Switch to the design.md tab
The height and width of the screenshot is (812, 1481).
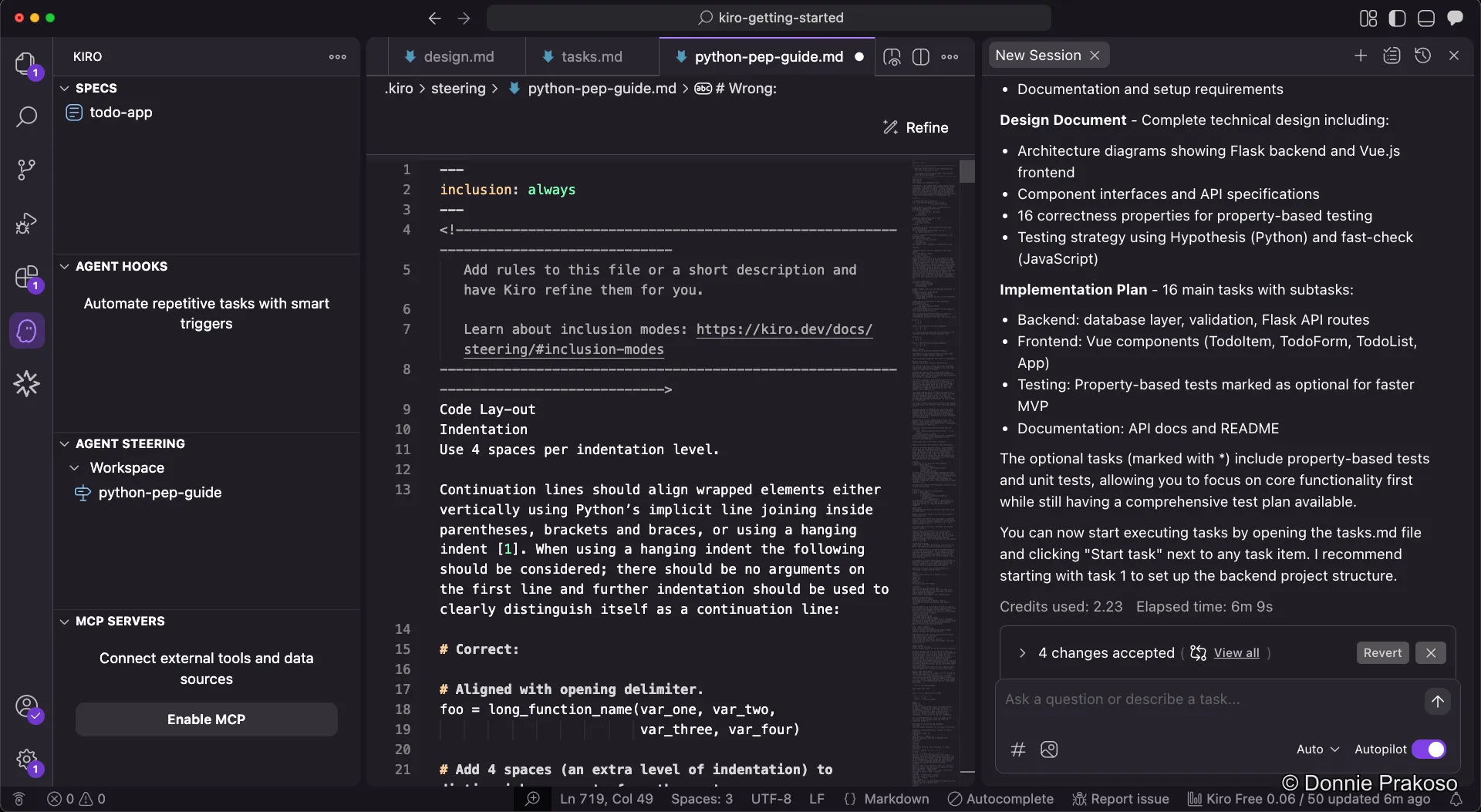460,56
